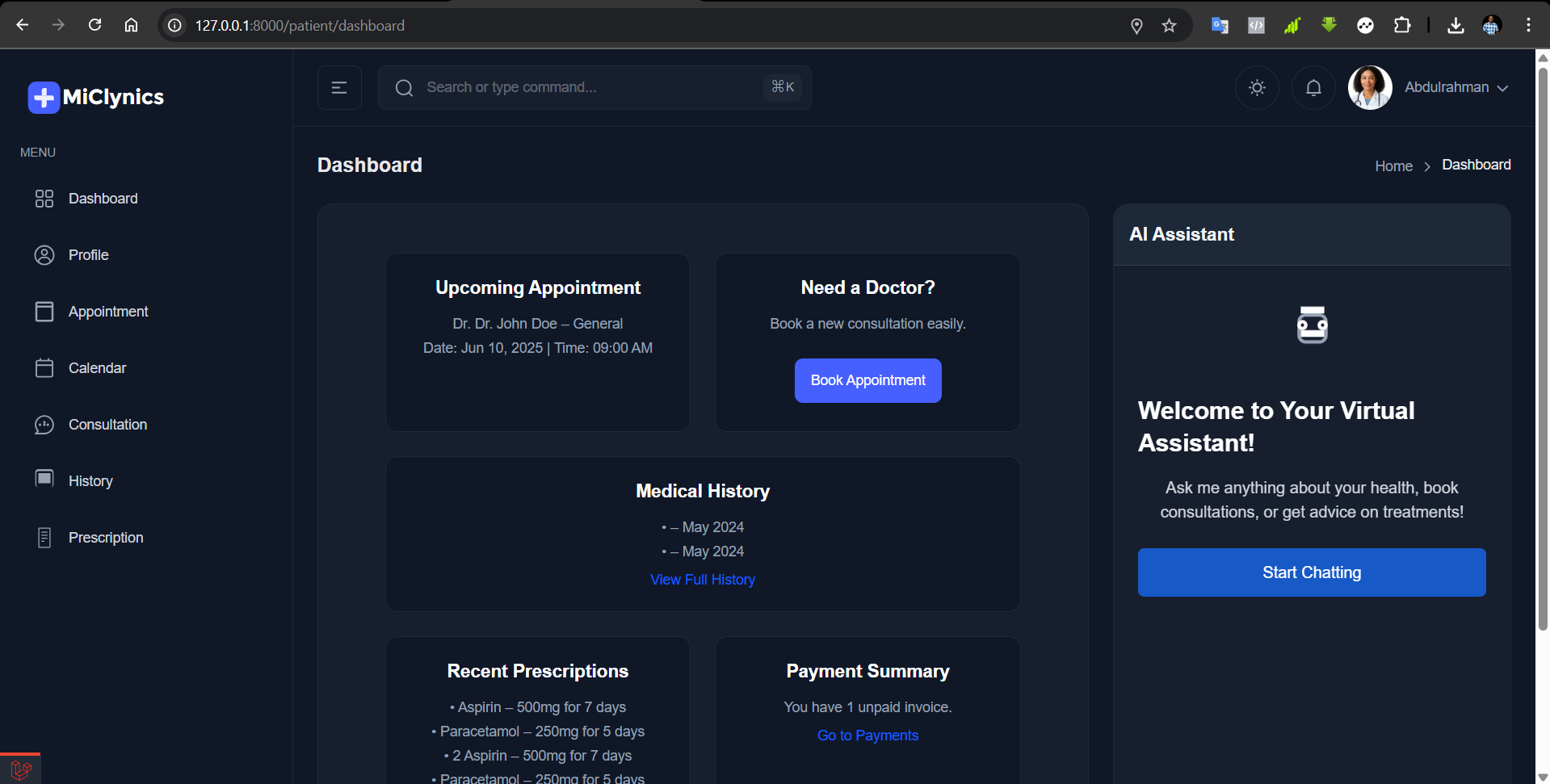
Task: Toggle the browser bookmark star
Action: pos(1169,25)
